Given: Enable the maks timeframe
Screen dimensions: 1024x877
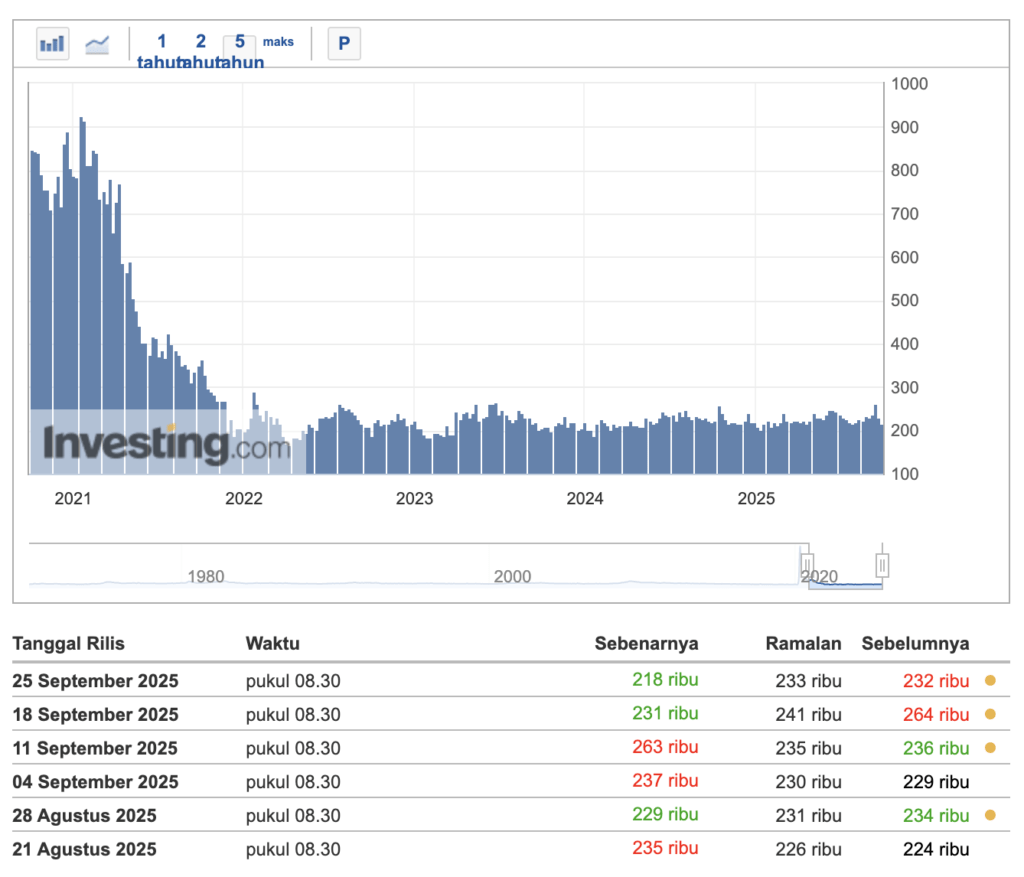Looking at the screenshot, I should pos(278,42).
